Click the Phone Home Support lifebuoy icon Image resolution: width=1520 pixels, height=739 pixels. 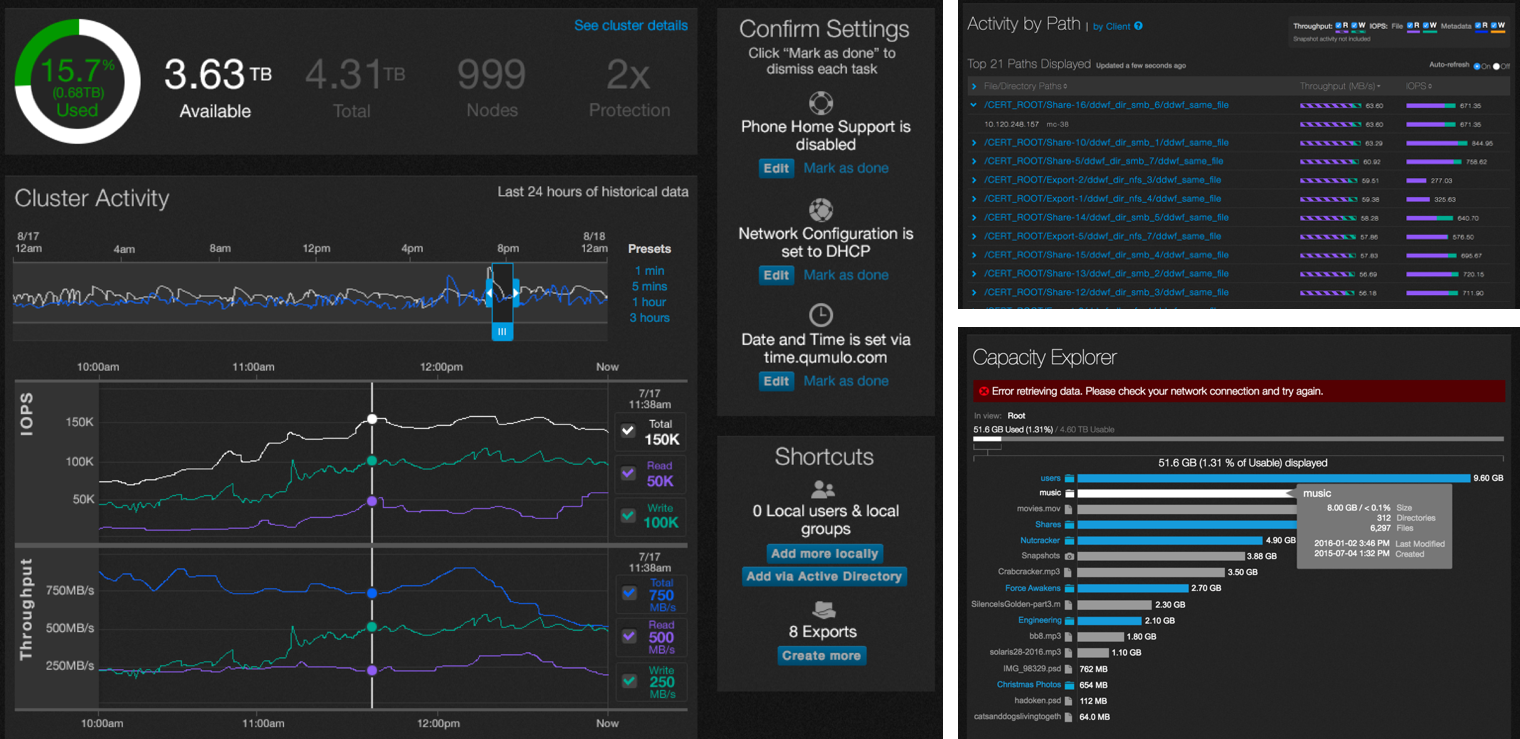pos(821,103)
